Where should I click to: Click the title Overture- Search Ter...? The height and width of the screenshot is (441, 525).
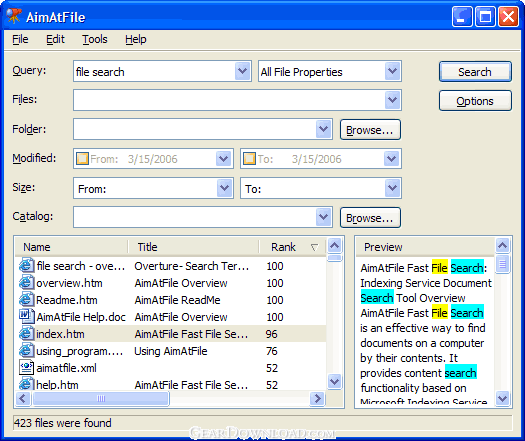tap(192, 266)
